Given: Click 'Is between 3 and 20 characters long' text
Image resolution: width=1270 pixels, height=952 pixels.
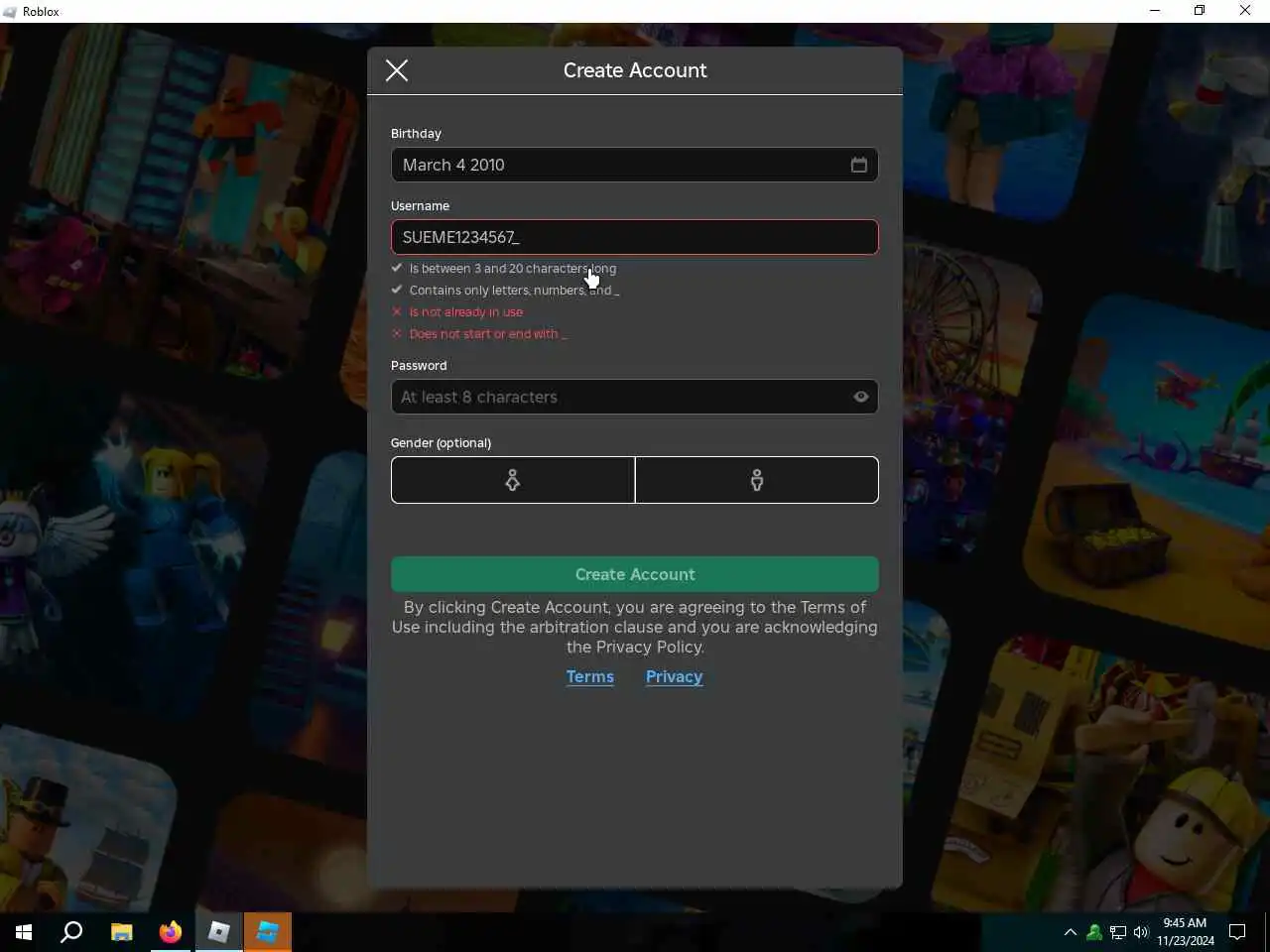Looking at the screenshot, I should click(x=513, y=269).
